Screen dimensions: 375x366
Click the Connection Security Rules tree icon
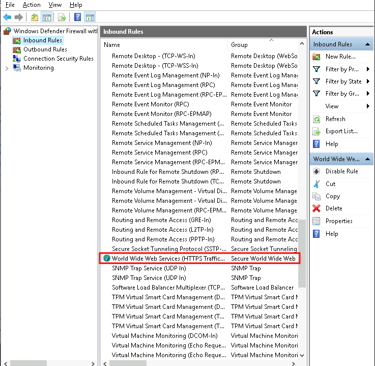(x=17, y=59)
